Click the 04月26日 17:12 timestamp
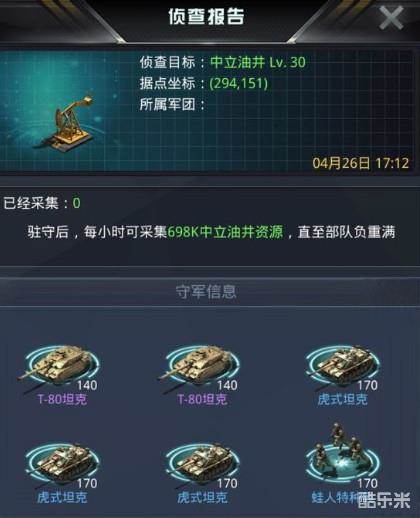 (x=360, y=163)
